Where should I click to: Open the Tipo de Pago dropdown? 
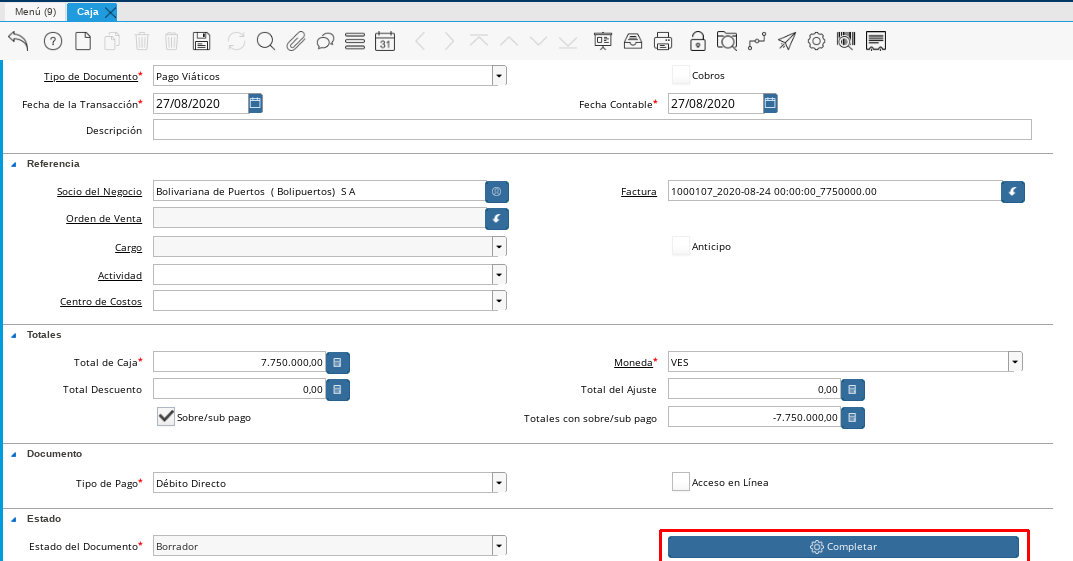[x=498, y=484]
